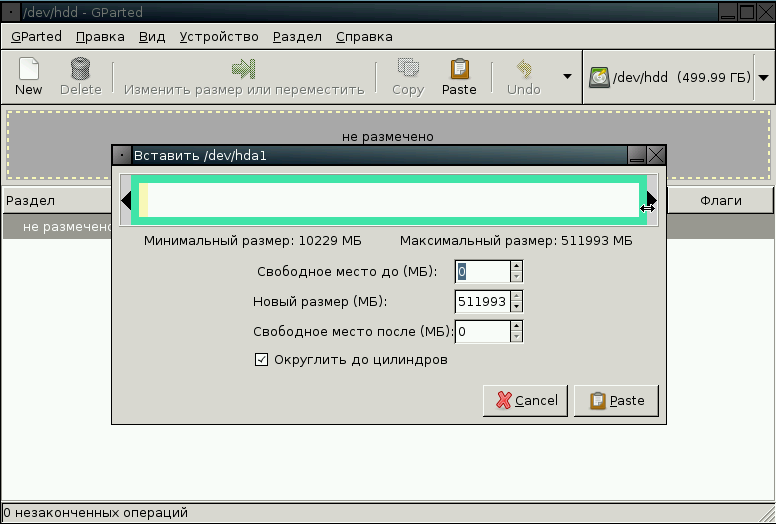Focus the Новый размер field
Screen dimensions: 776x524
coord(483,301)
